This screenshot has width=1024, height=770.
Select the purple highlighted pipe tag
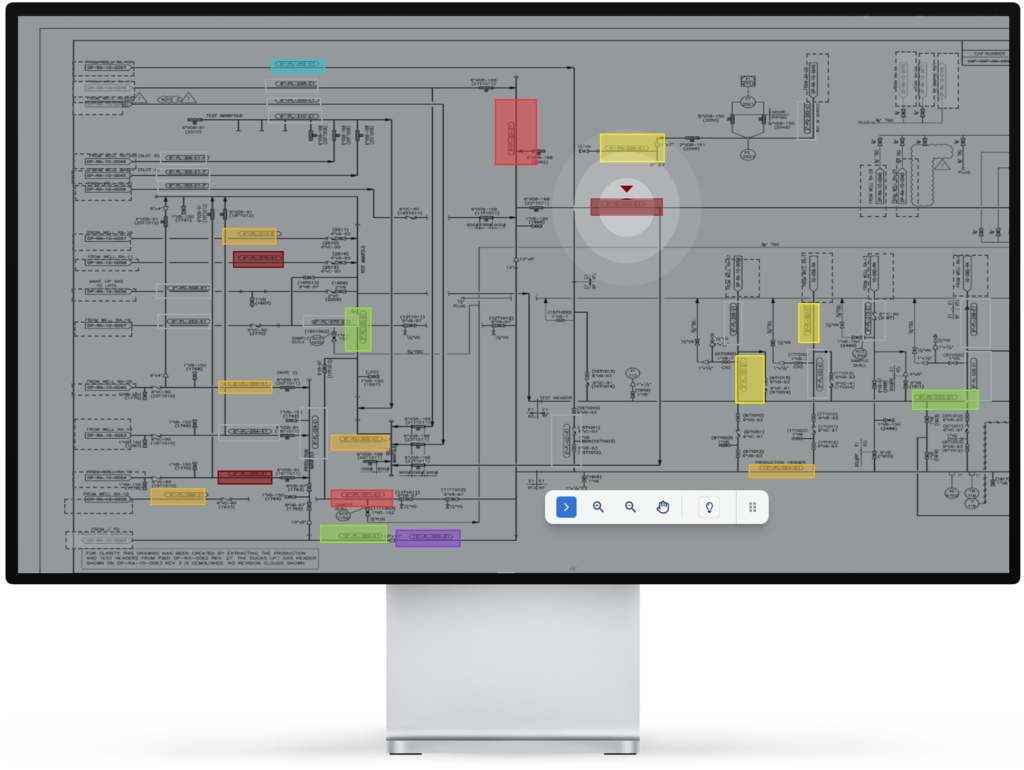pos(428,538)
